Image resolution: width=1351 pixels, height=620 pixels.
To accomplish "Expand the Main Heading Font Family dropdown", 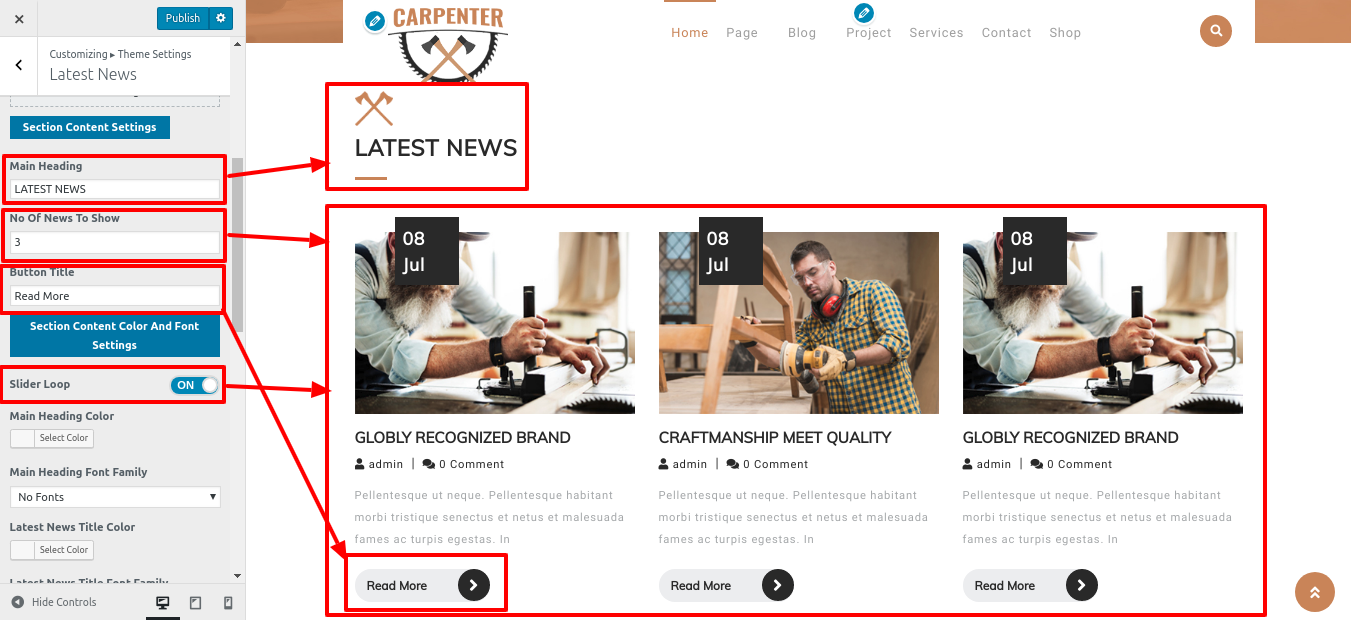I will [115, 497].
